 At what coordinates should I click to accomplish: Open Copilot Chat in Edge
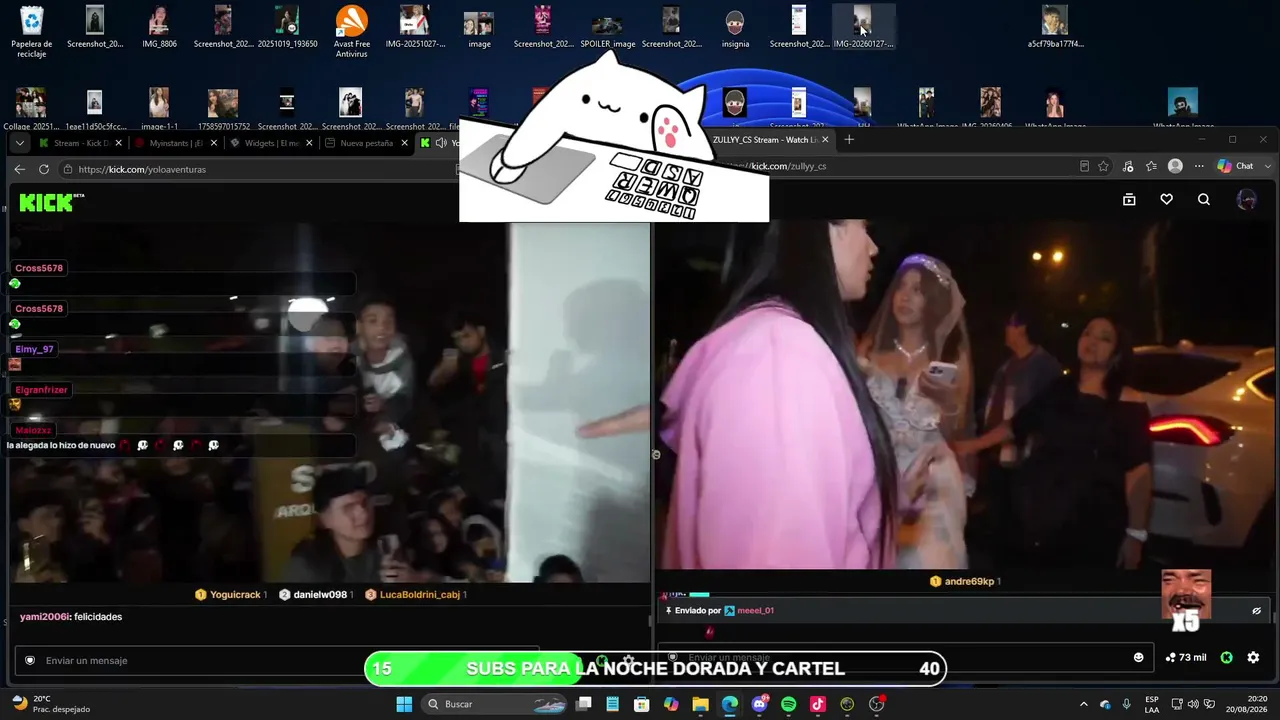pyautogui.click(x=1235, y=166)
